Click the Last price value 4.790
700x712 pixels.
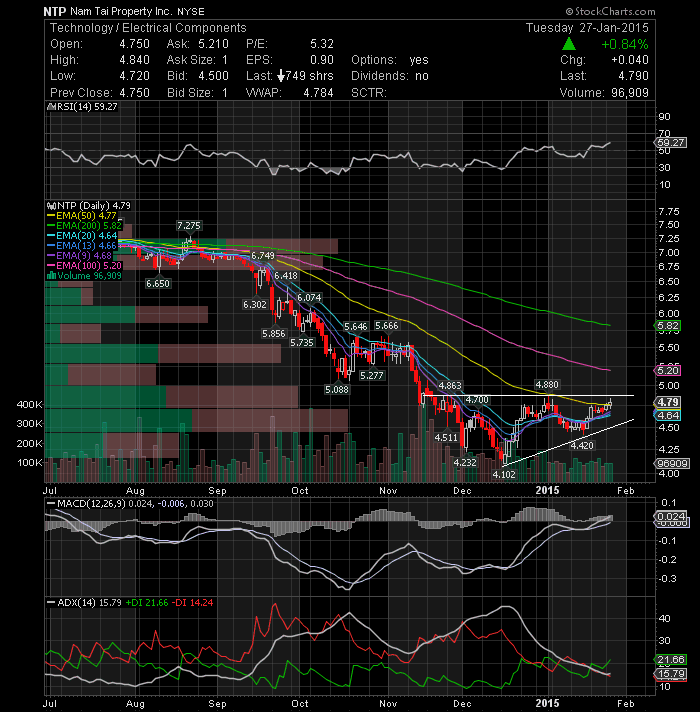coord(633,76)
